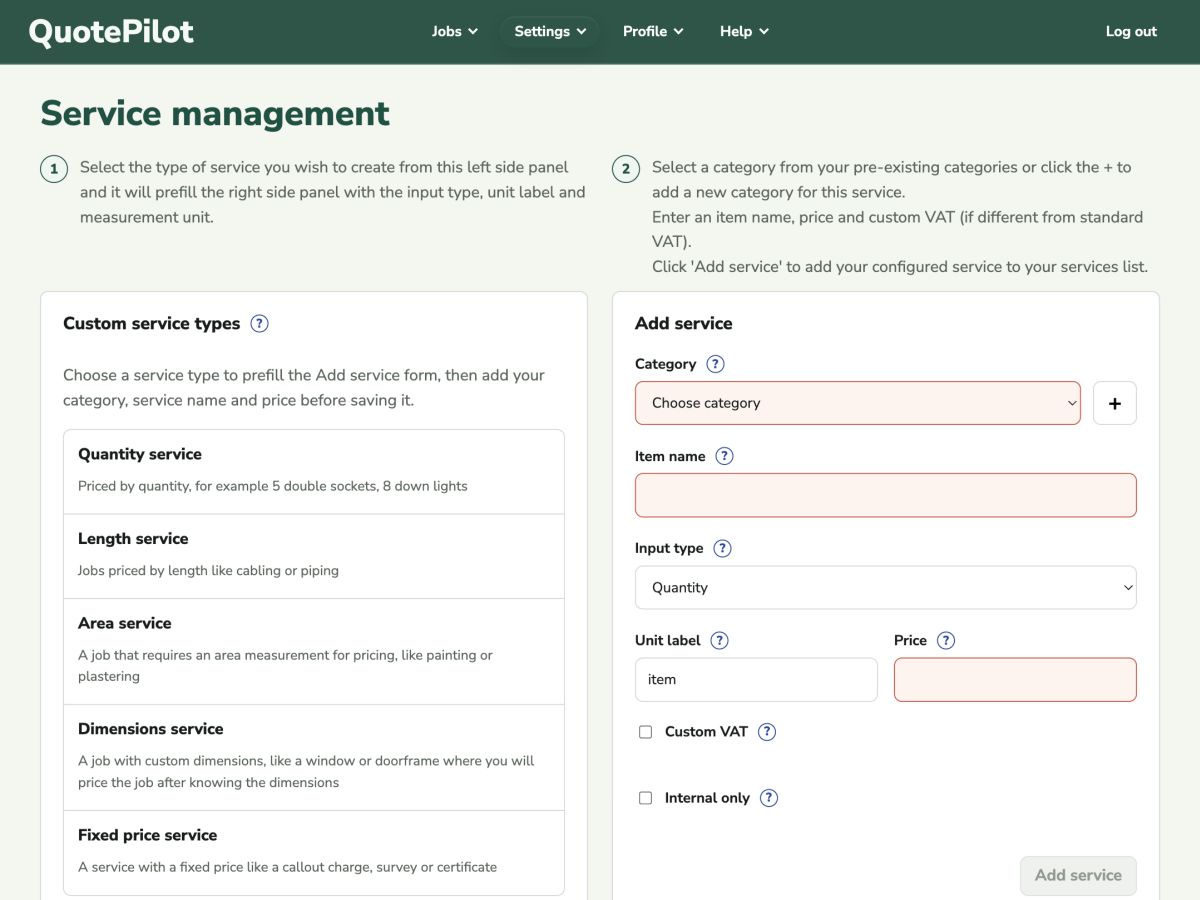Tick the Custom VAT checkbox
Viewport: 1200px width, 900px height.
coord(645,732)
